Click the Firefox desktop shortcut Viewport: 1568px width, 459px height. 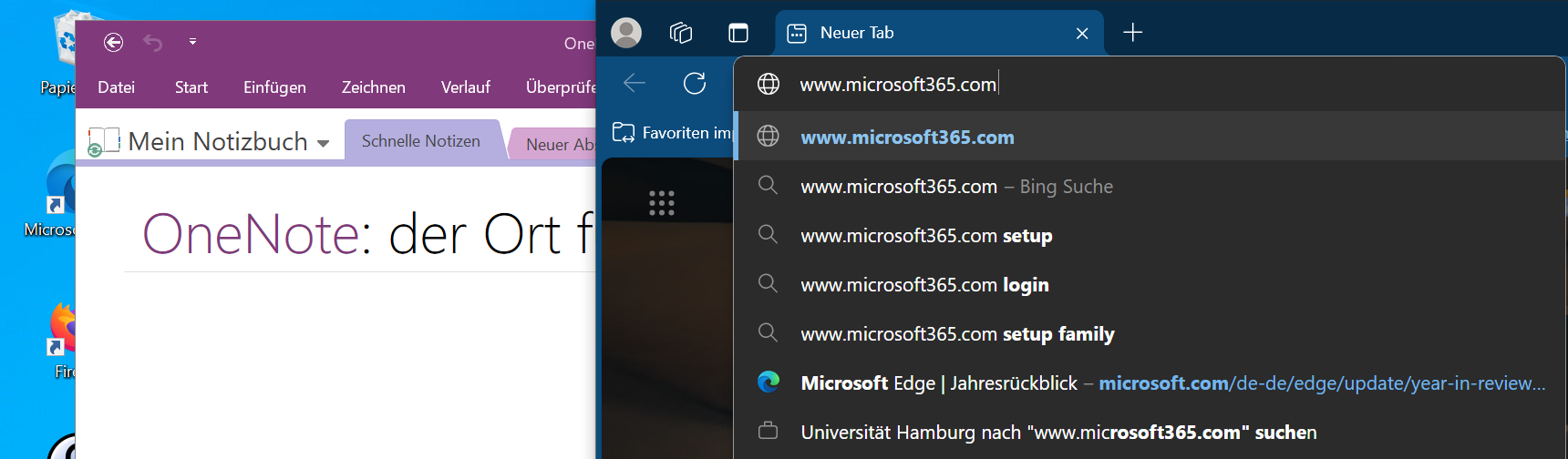62,340
